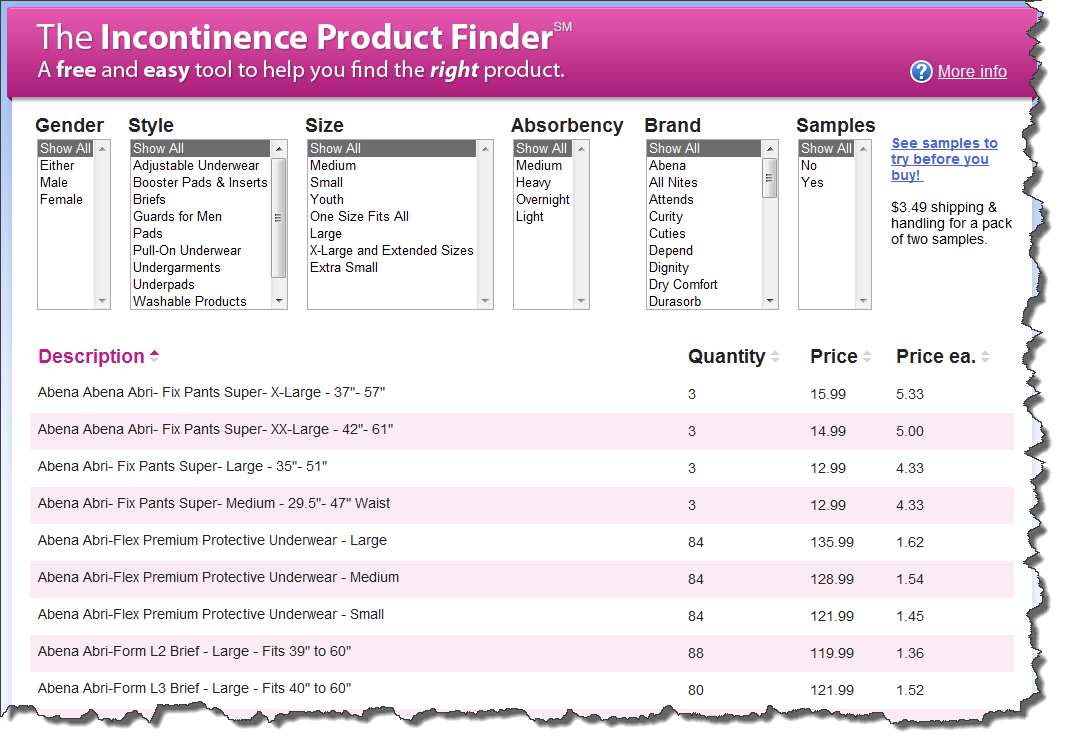Open the See samples to try link
The image size is (1067, 748).
944,159
